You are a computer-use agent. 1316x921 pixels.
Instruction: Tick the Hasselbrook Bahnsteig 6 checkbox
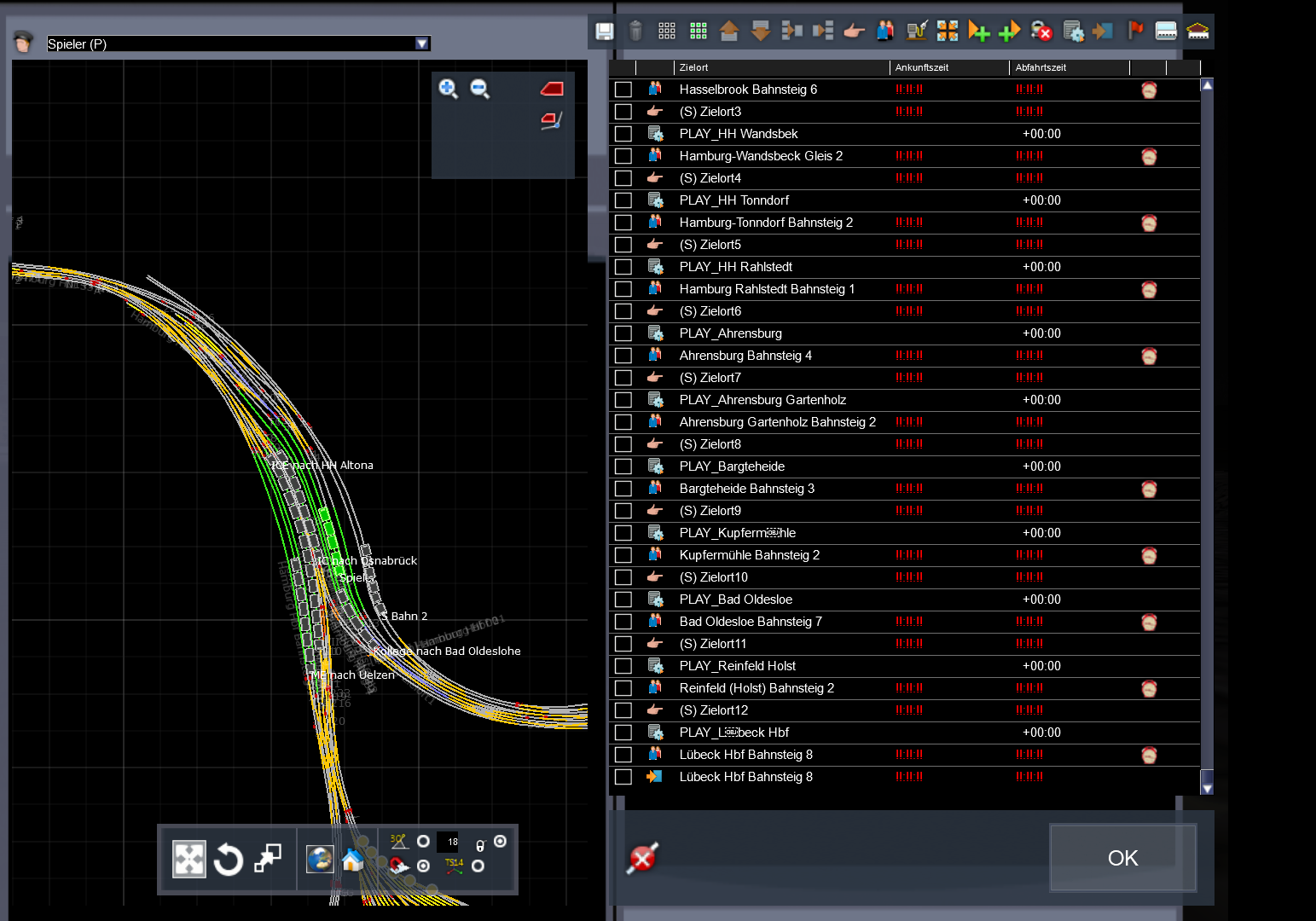point(623,90)
